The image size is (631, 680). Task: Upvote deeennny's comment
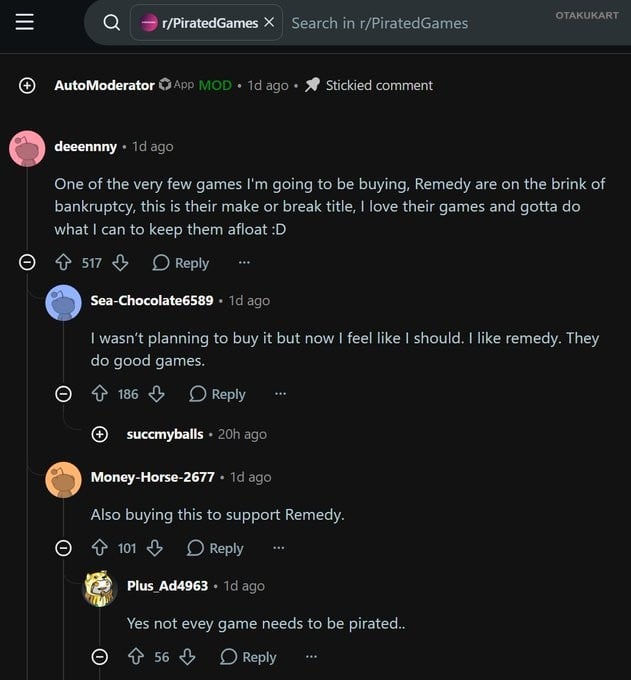[64, 263]
